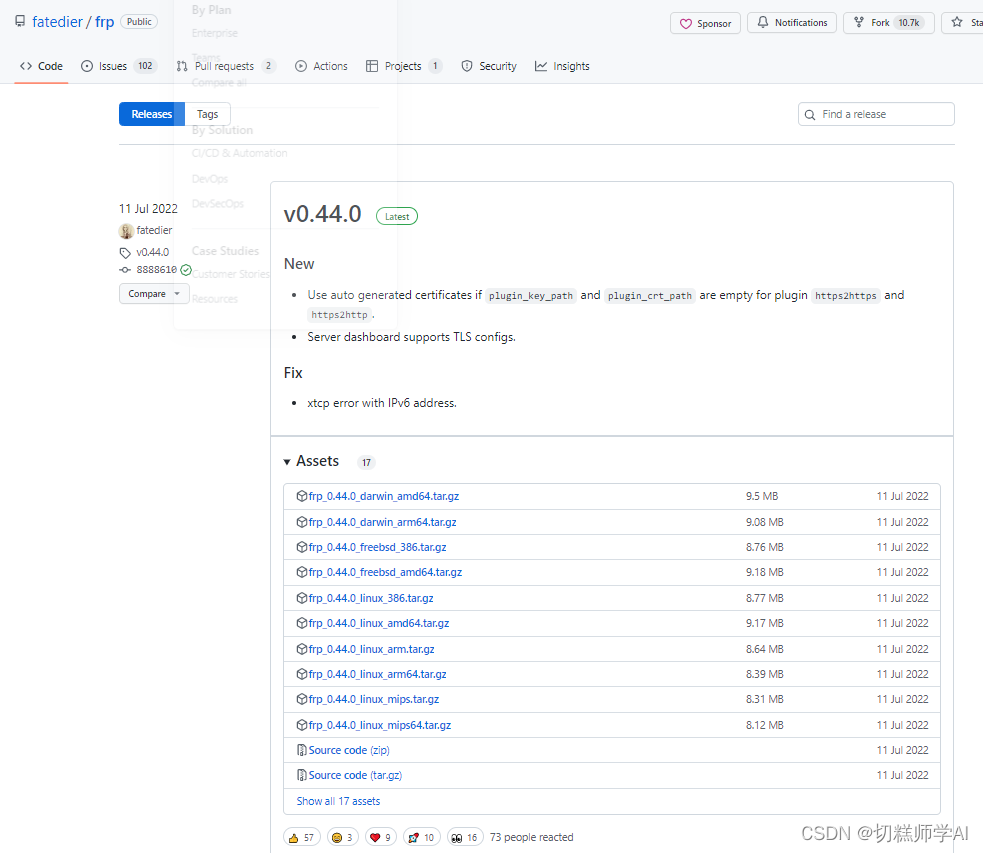Go to the Actions tab
The height and width of the screenshot is (853, 983).
[x=321, y=66]
